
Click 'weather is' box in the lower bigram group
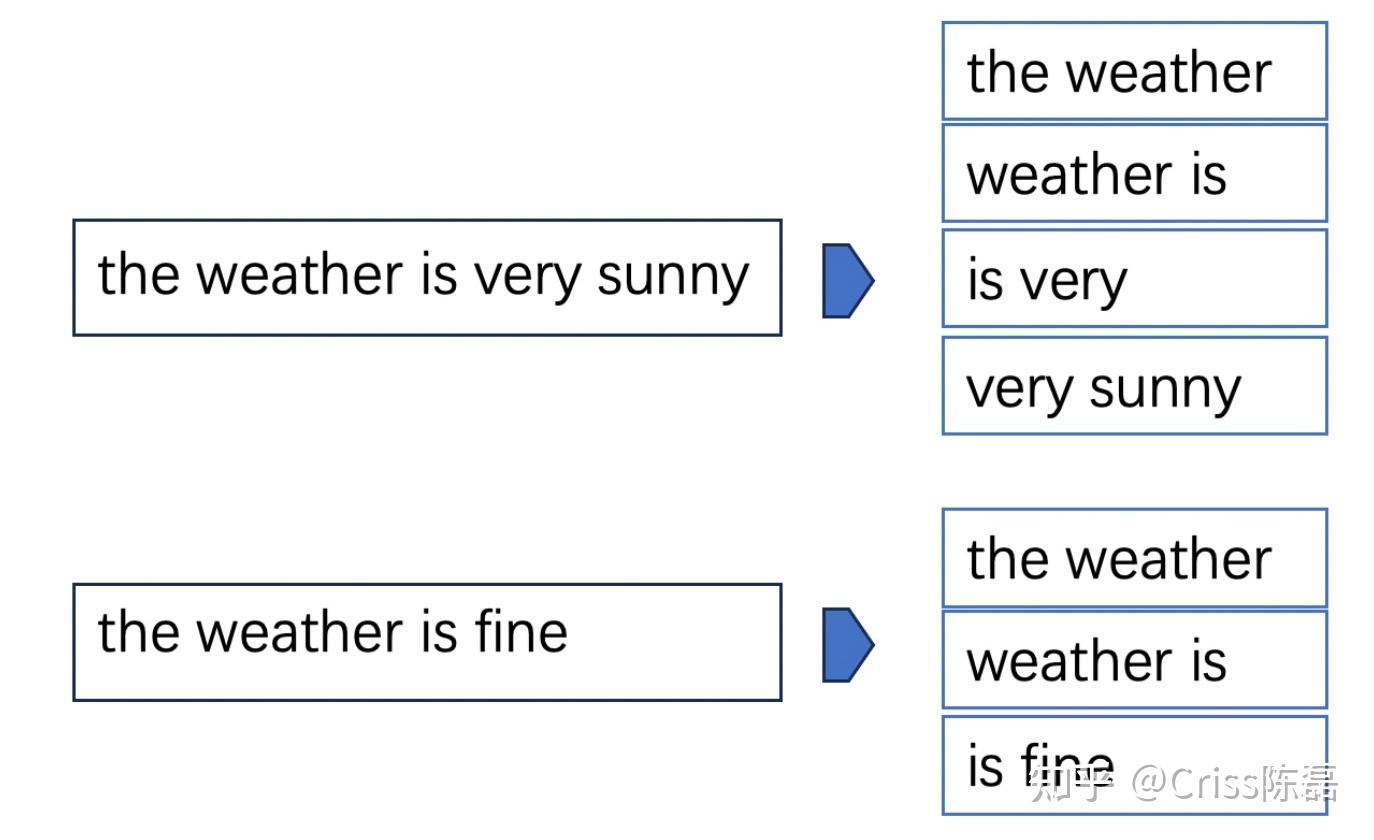pyautogui.click(x=1134, y=660)
